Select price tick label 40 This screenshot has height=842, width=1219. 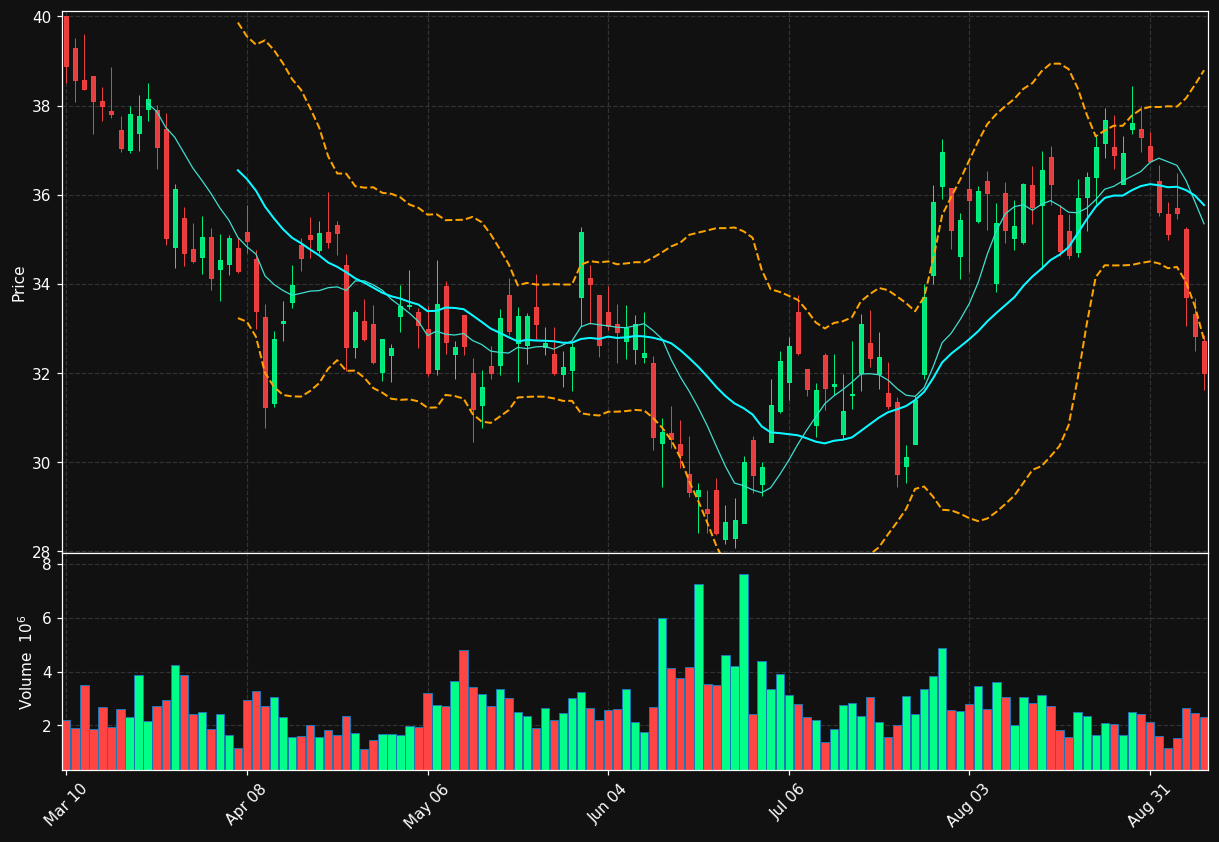point(42,17)
